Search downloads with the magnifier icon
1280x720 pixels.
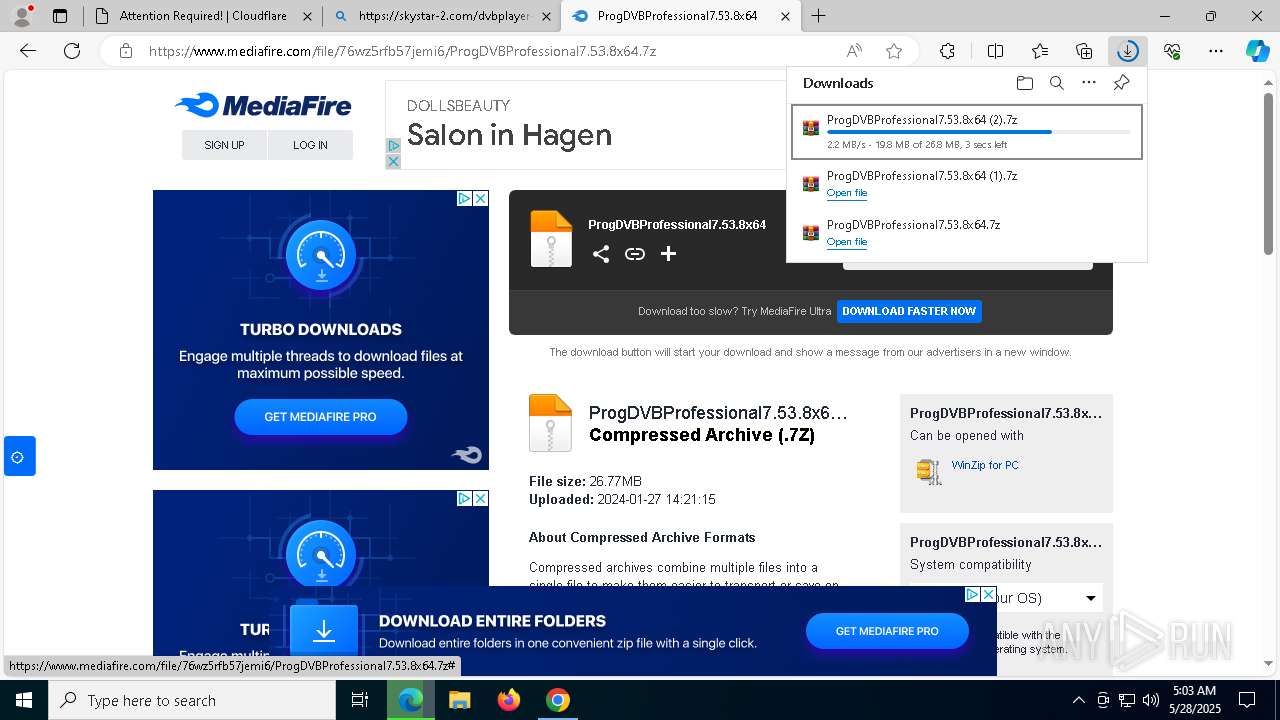click(1056, 83)
